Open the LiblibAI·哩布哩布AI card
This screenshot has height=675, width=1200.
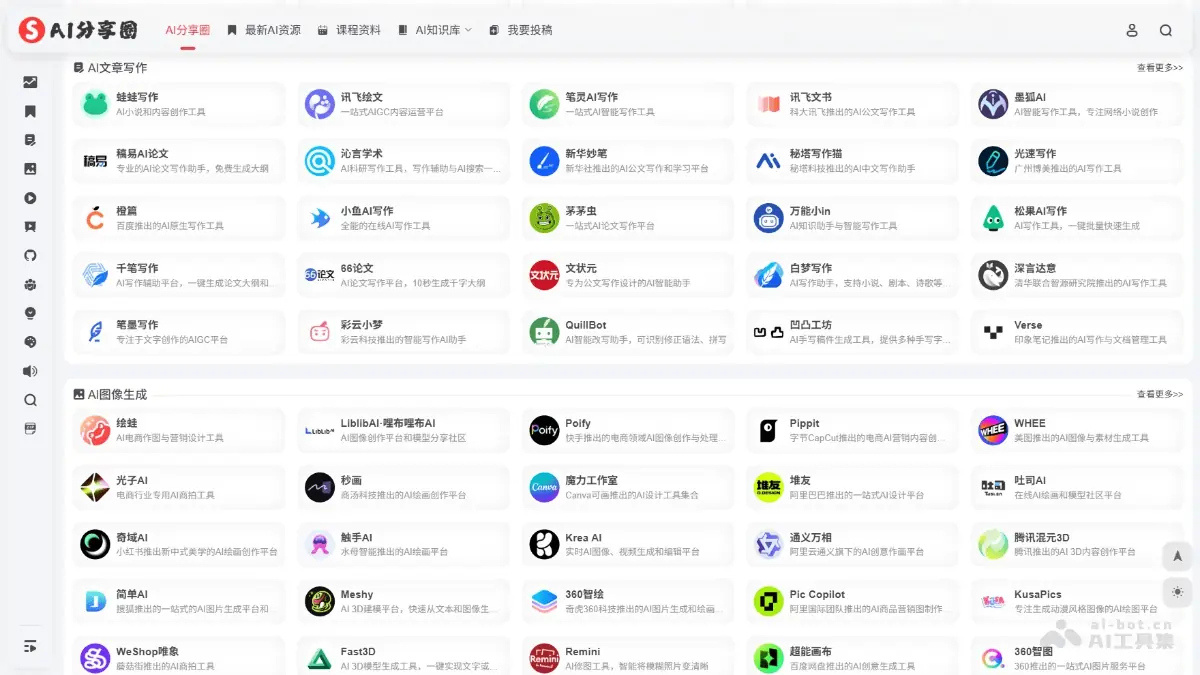[x=404, y=430]
